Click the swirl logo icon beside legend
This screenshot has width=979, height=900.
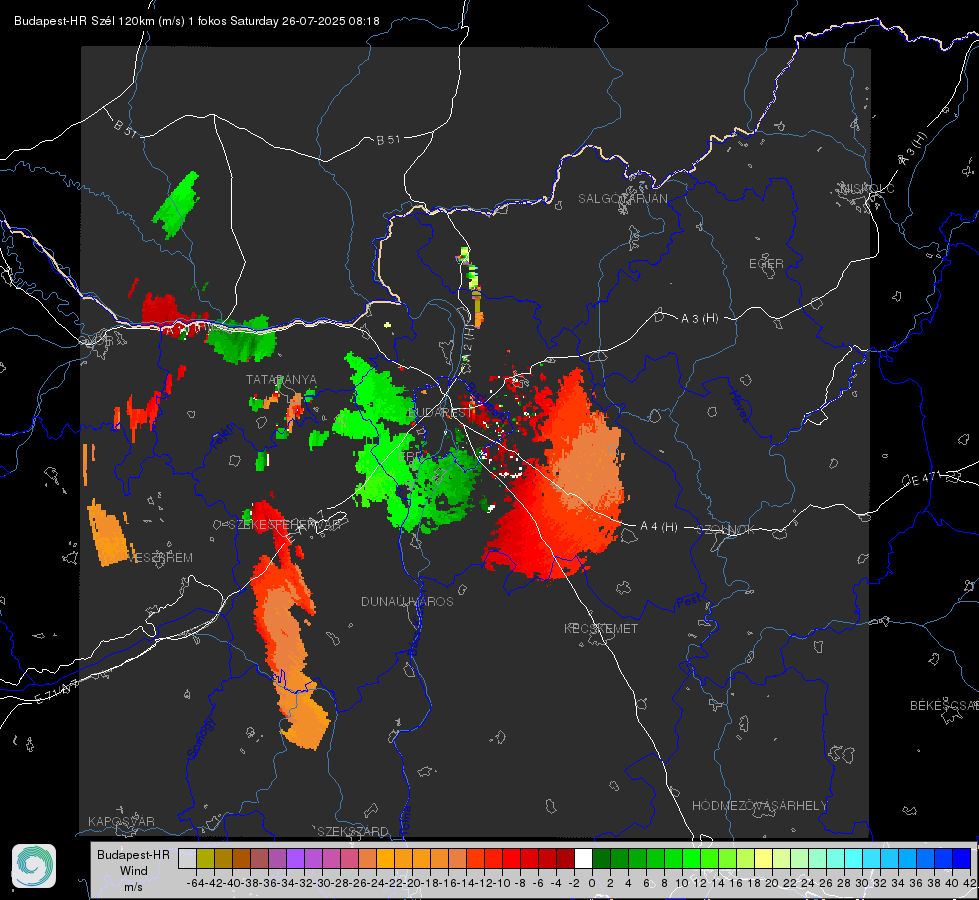(34, 866)
